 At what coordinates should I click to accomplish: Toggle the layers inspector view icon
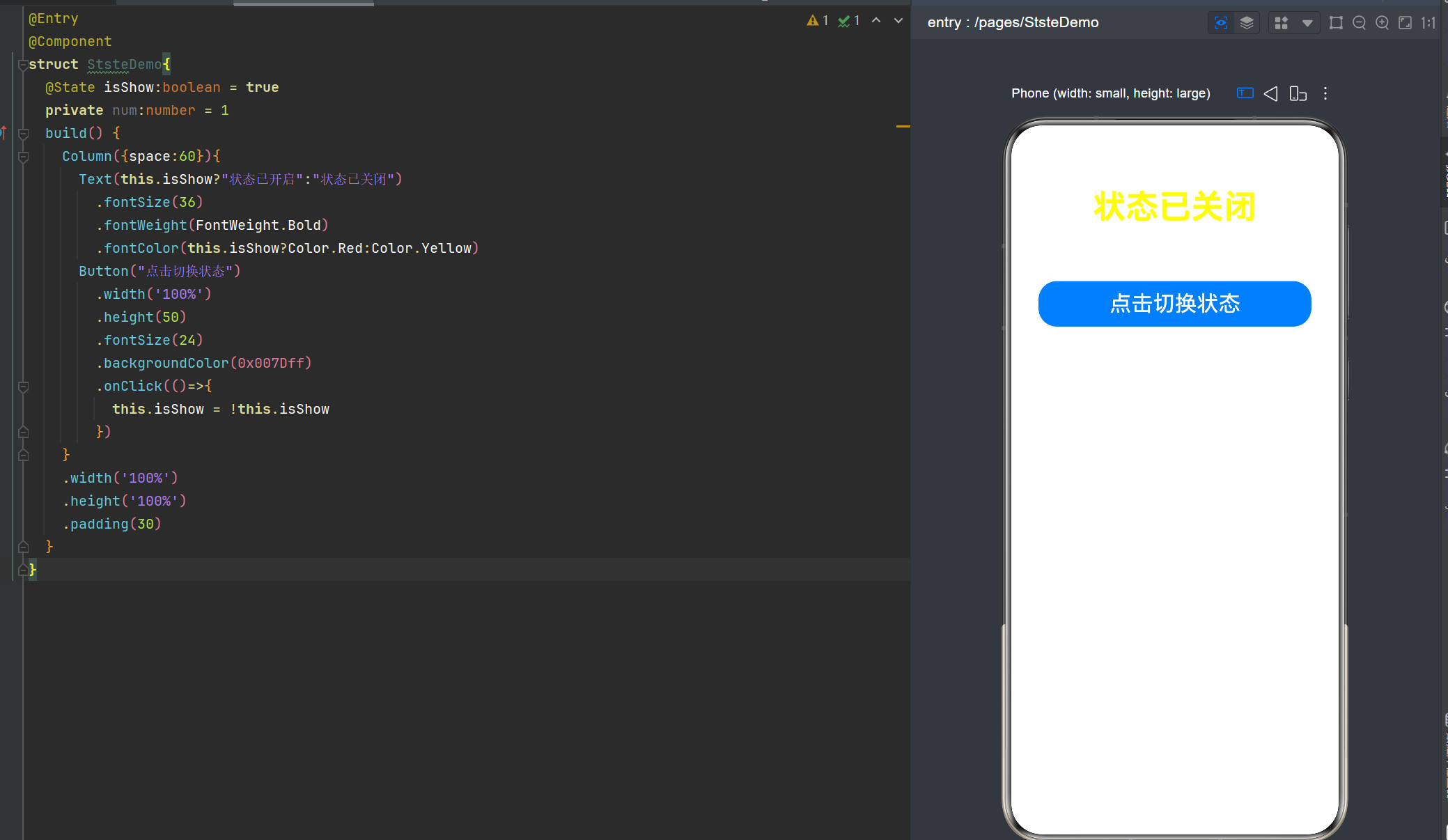1247,23
